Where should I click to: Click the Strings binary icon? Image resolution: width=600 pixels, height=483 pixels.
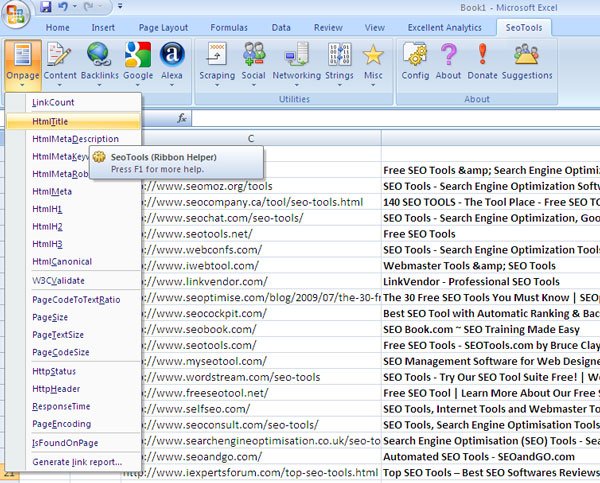pos(339,54)
